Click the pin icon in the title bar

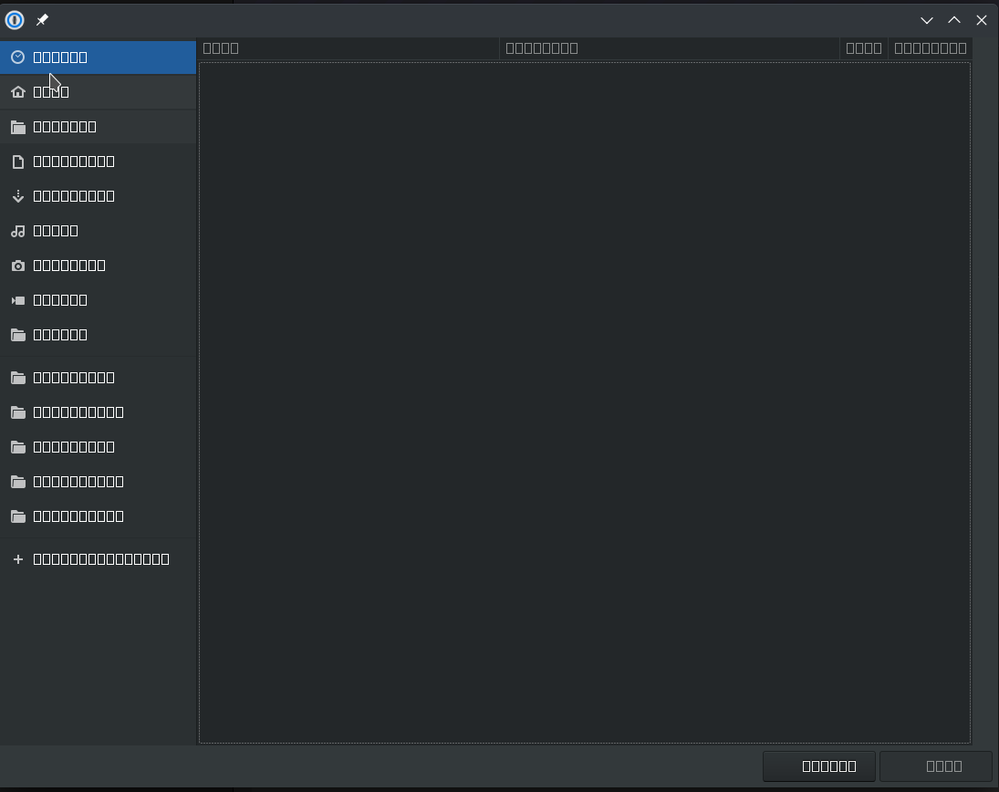point(42,20)
